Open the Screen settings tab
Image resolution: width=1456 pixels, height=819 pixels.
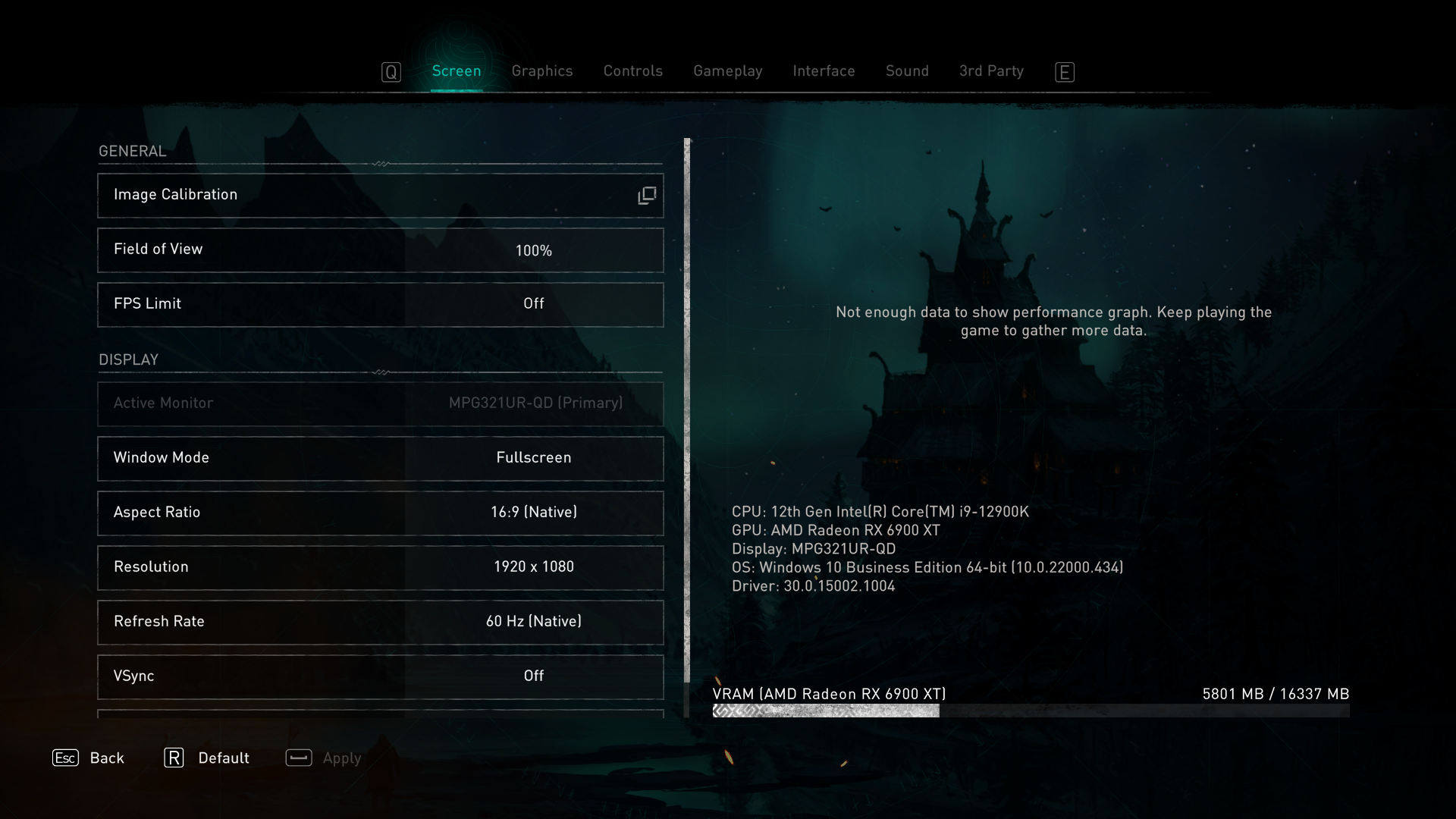pyautogui.click(x=456, y=71)
